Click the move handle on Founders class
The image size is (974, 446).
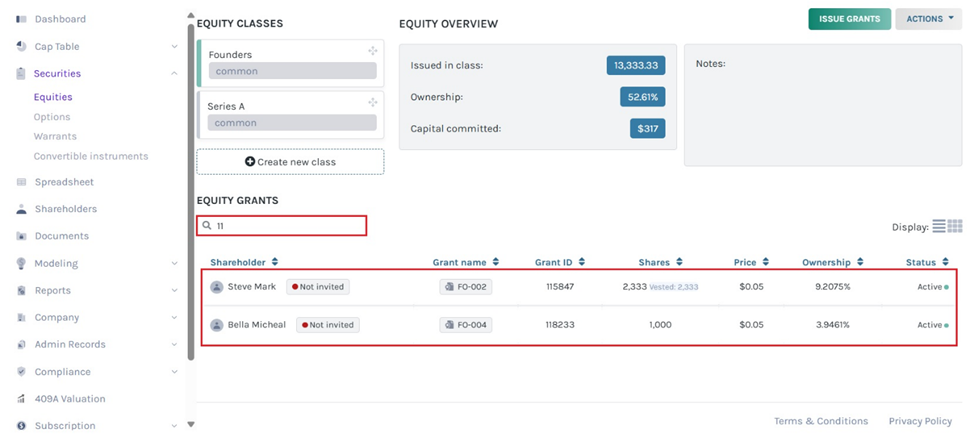click(373, 51)
